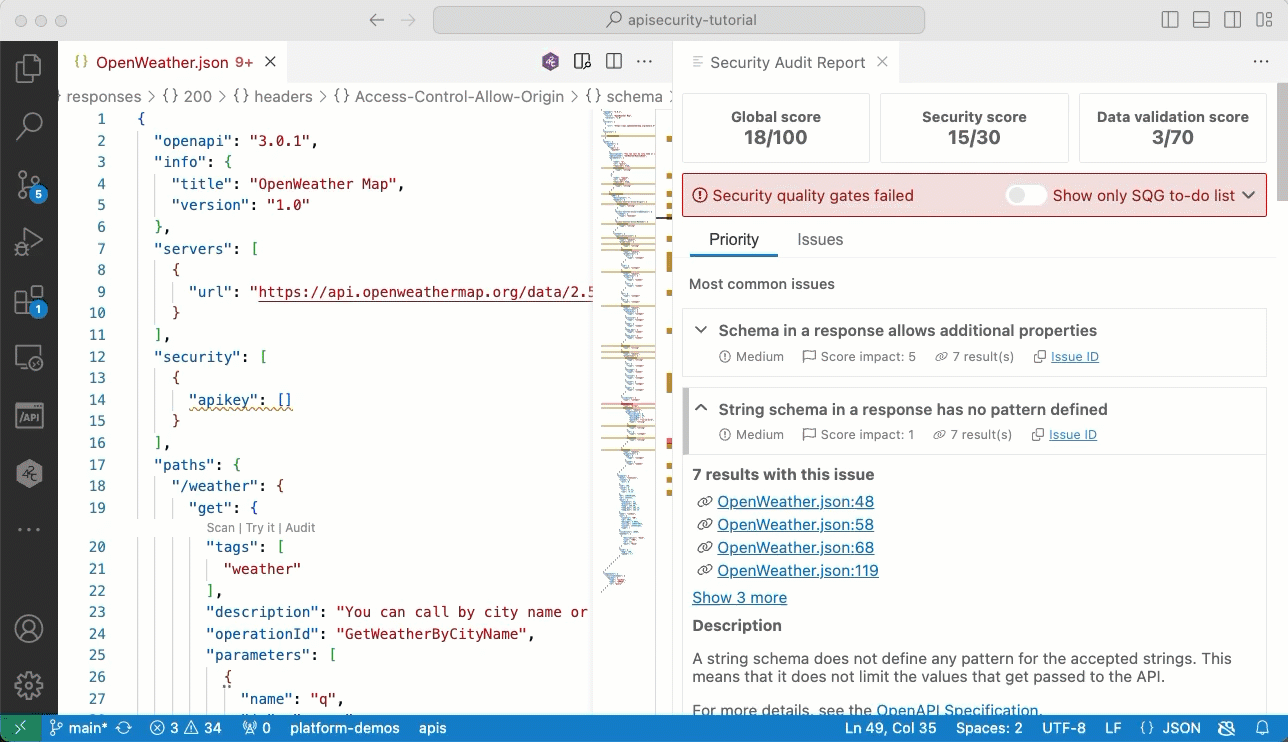Open the Manage gear menu
Screen dimensions: 1288x742
(29, 686)
